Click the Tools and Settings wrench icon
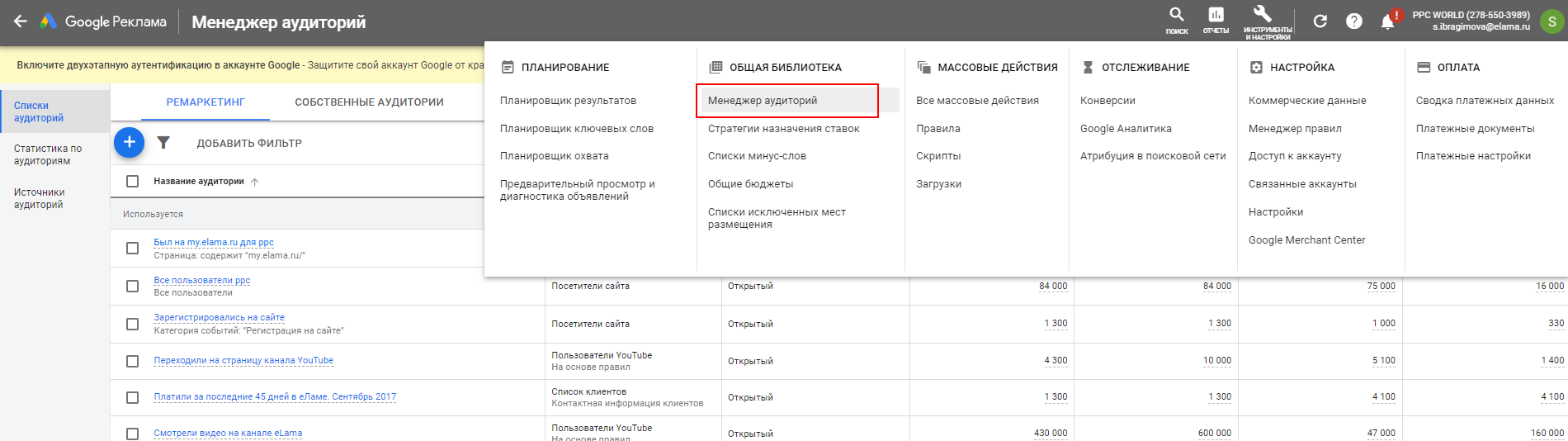1568x441 pixels. 1263,14
